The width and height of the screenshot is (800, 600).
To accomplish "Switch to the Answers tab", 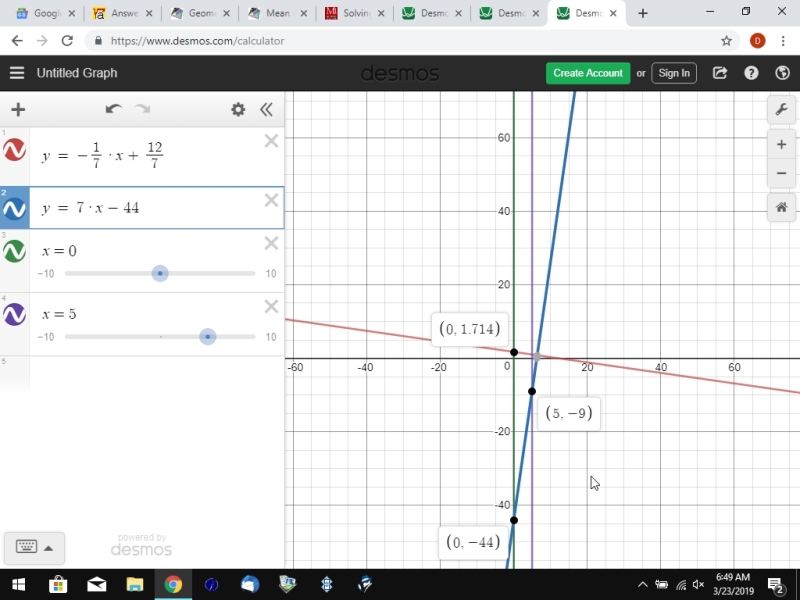I will (x=122, y=13).
